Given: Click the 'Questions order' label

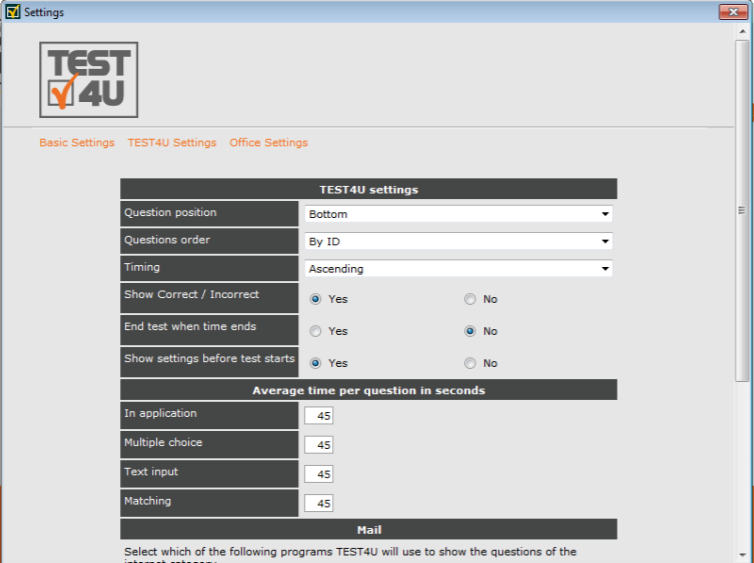Looking at the screenshot, I should (167, 240).
